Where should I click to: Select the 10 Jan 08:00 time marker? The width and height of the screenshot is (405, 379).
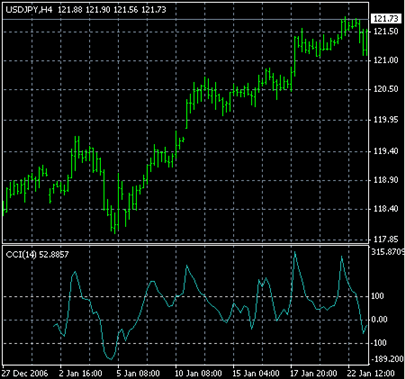coord(198,373)
